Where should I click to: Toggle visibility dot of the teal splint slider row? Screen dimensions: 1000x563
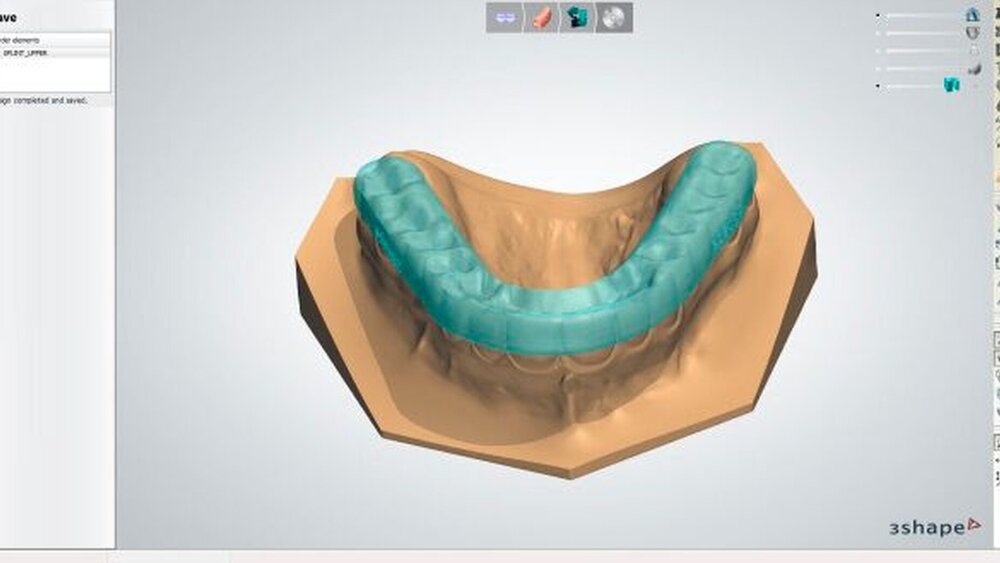878,86
